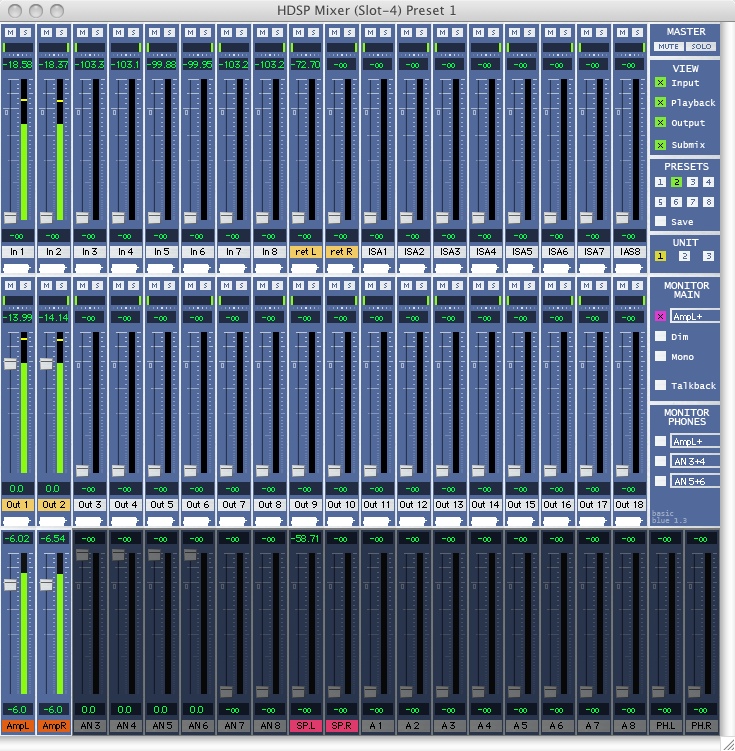Solo the In 5 input channel
This screenshot has height=751, width=735.
click(170, 32)
